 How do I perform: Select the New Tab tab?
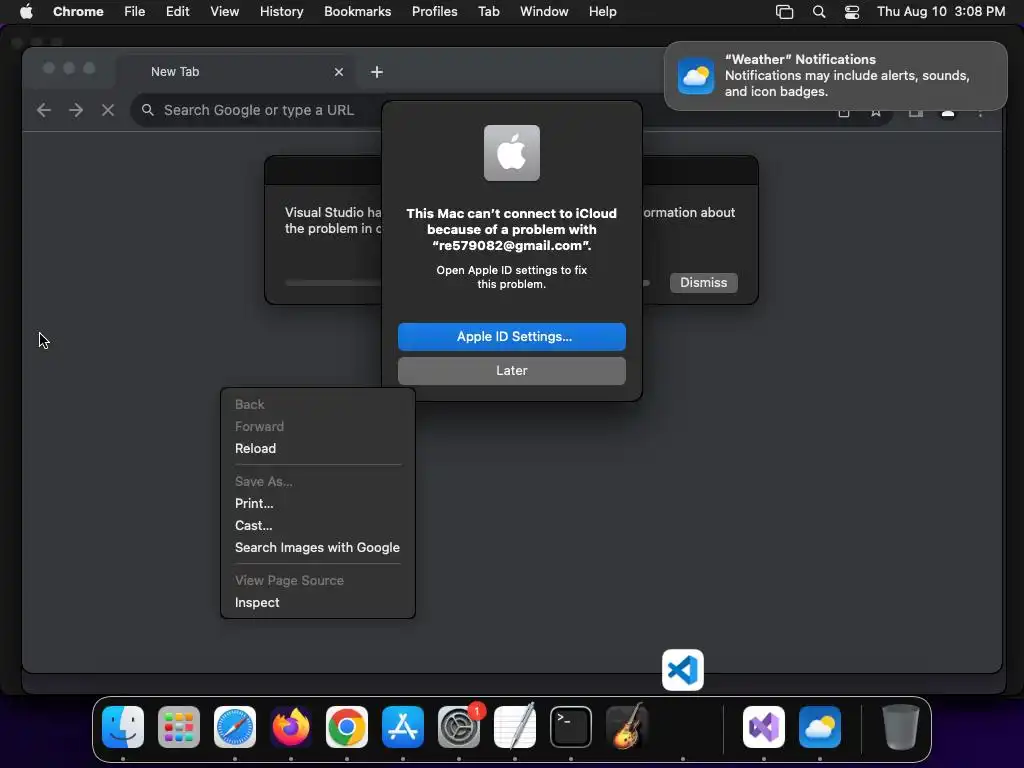pos(238,72)
